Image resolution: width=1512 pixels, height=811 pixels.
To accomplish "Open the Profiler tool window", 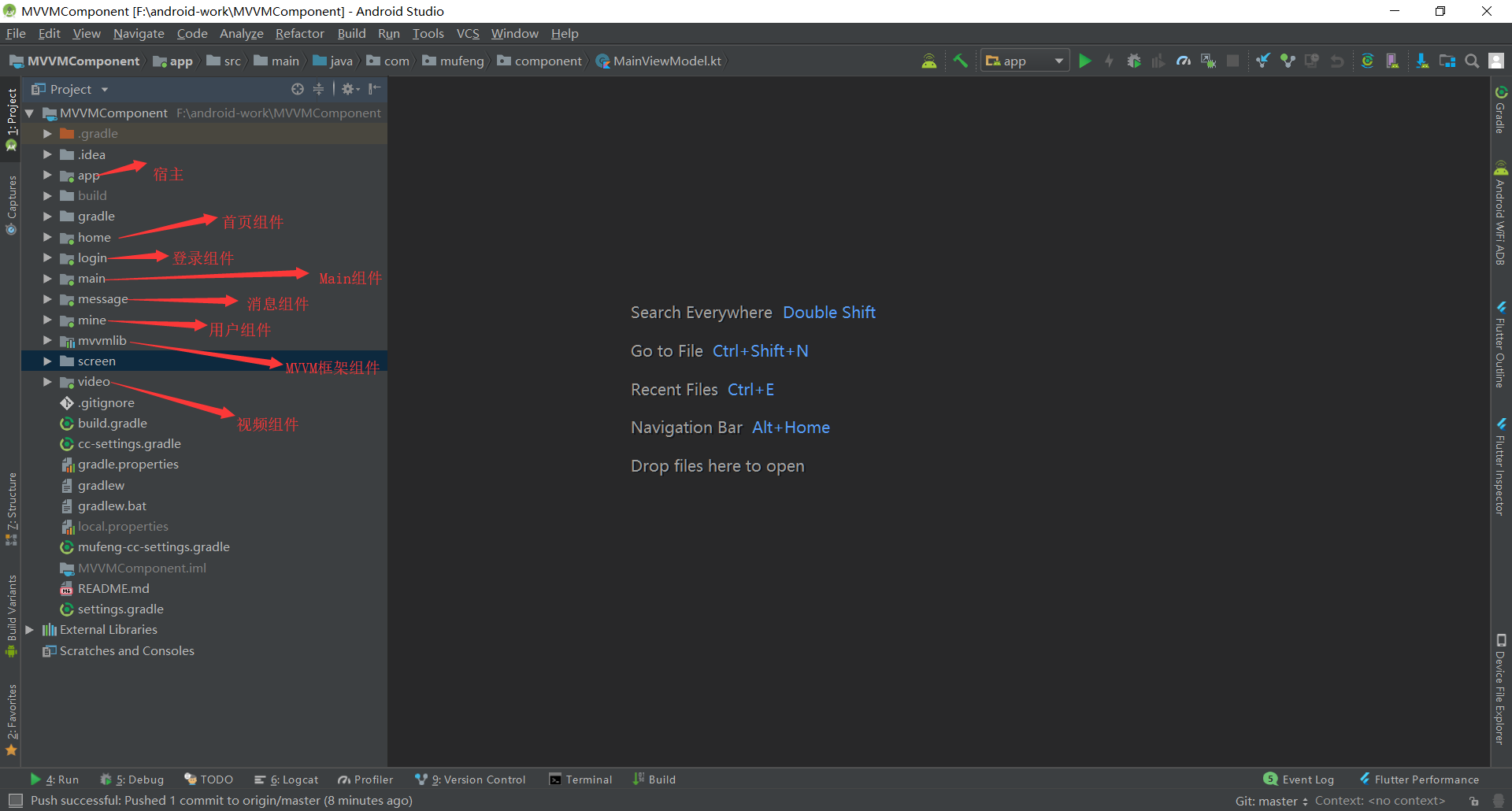I will (x=365, y=780).
